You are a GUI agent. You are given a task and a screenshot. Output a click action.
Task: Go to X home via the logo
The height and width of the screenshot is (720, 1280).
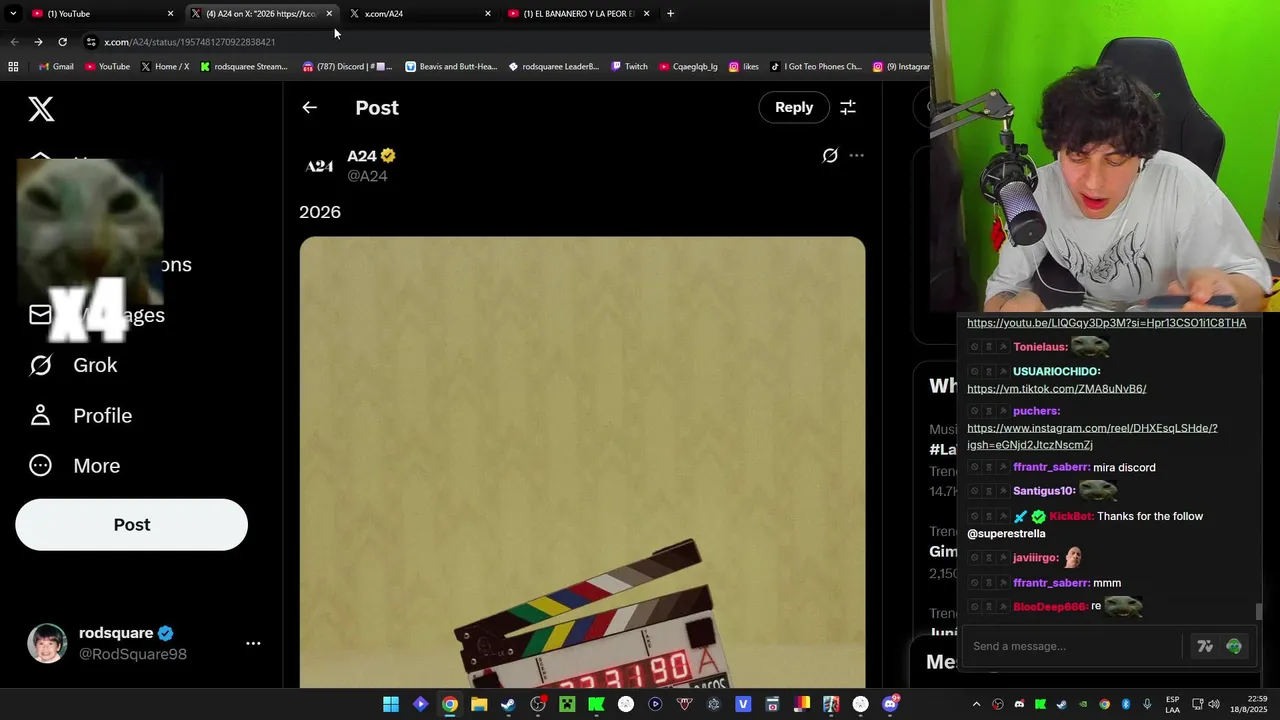(x=41, y=109)
